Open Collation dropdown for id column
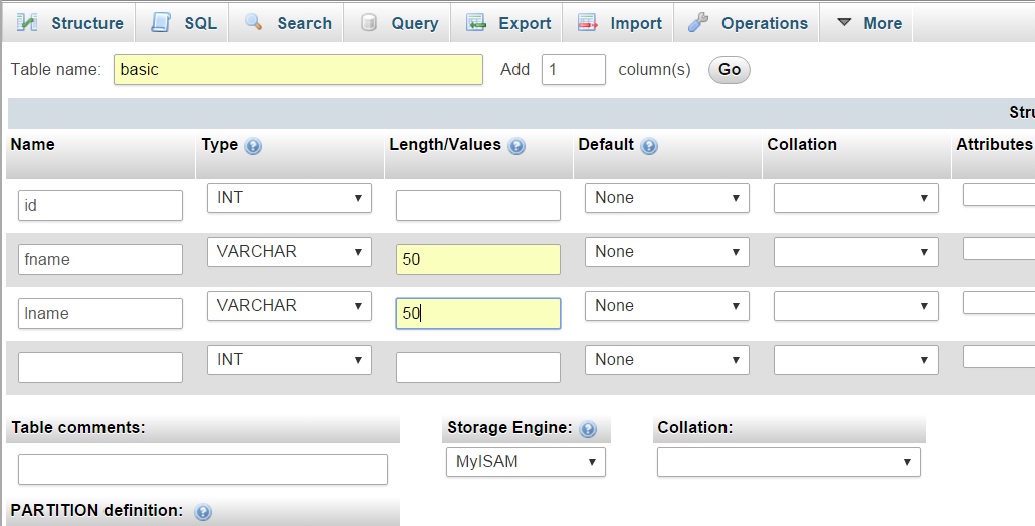Viewport: 1035px width, 526px height. tap(856, 198)
